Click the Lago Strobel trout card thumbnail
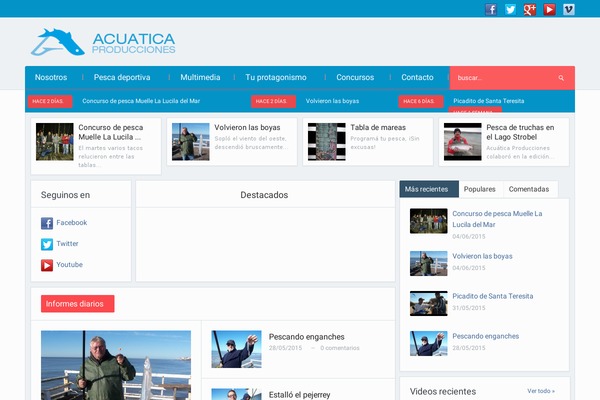The image size is (600, 400). [x=463, y=142]
